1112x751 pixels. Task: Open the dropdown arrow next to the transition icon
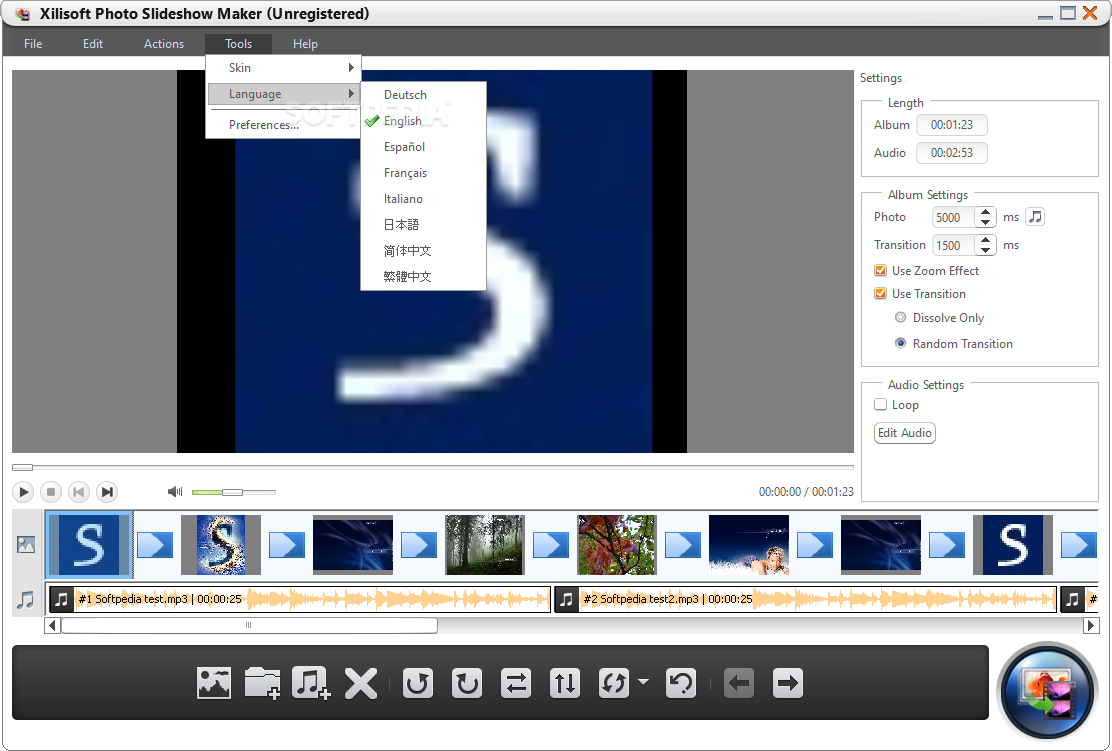pos(643,682)
